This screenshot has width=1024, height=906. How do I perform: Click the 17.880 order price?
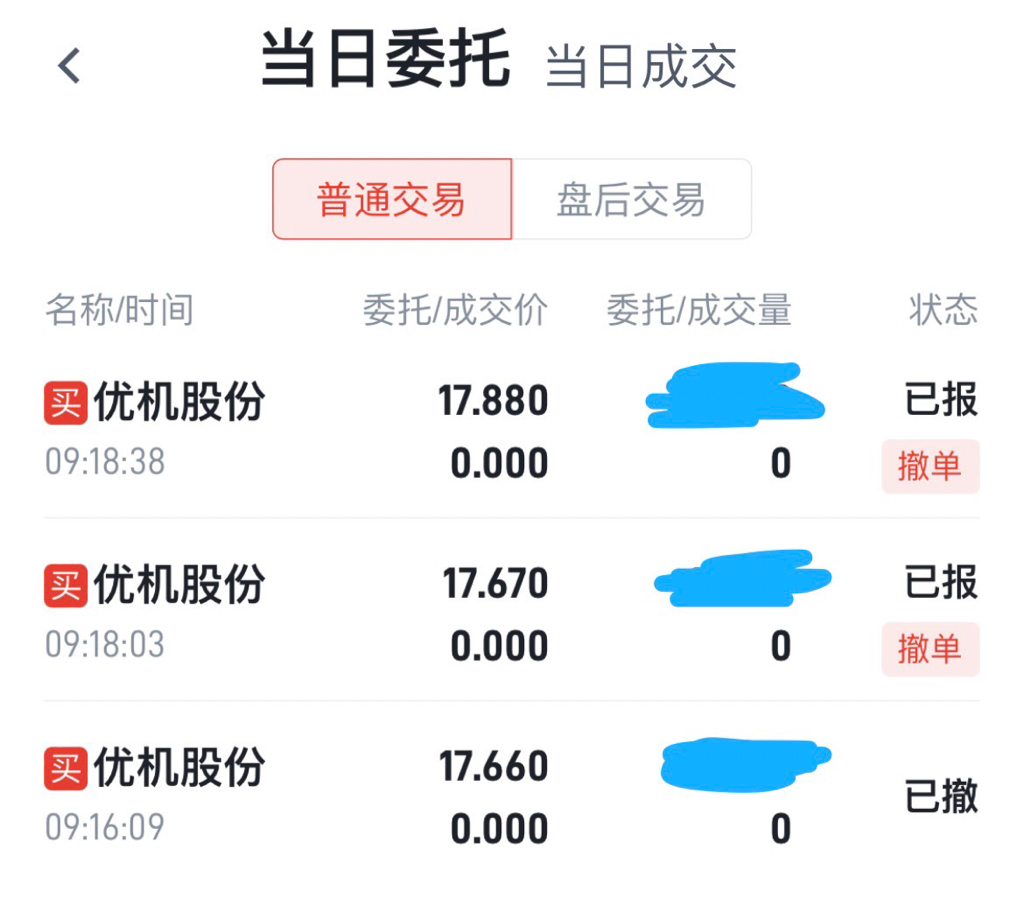click(493, 402)
